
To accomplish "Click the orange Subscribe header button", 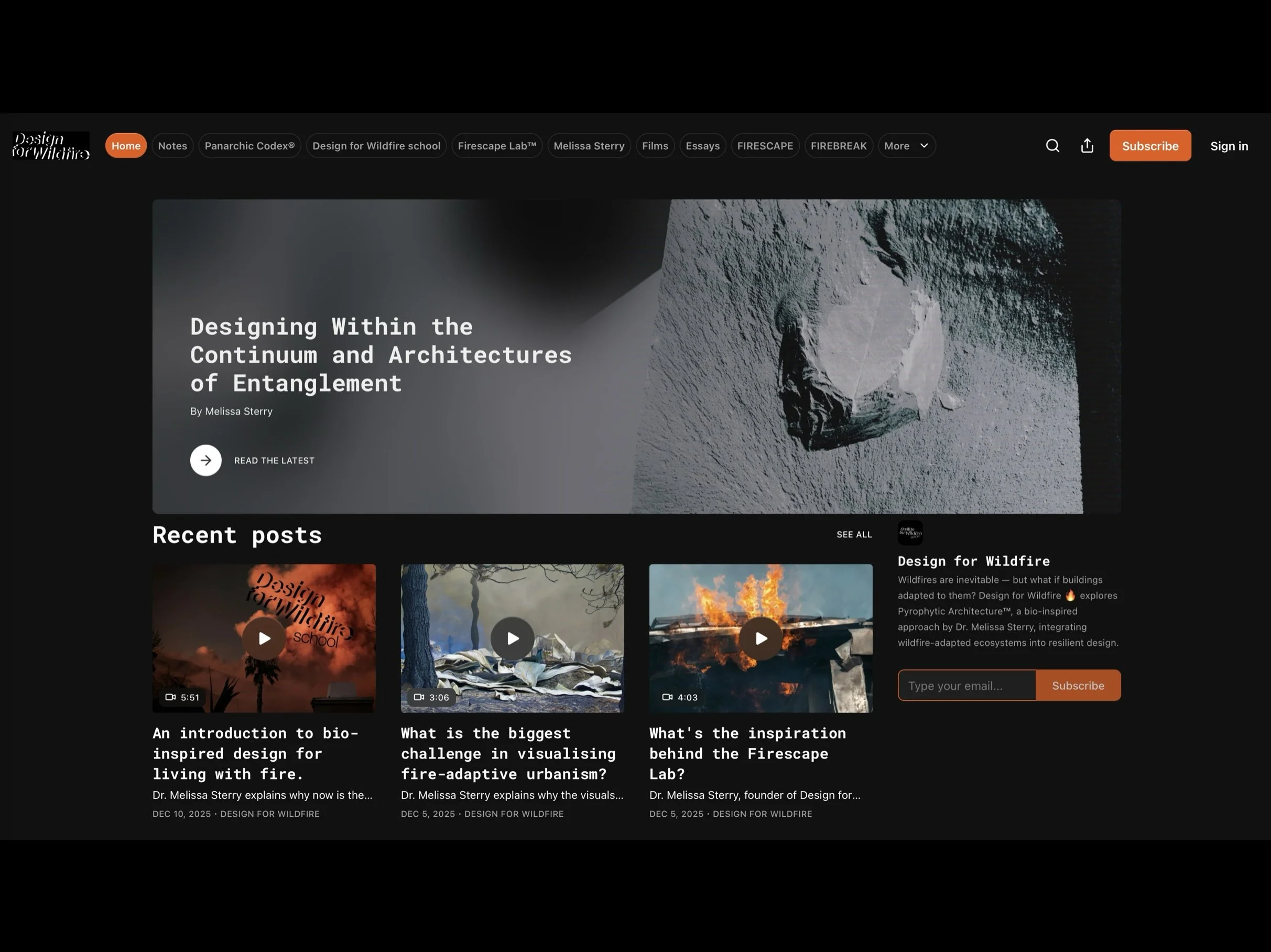I will (x=1150, y=145).
